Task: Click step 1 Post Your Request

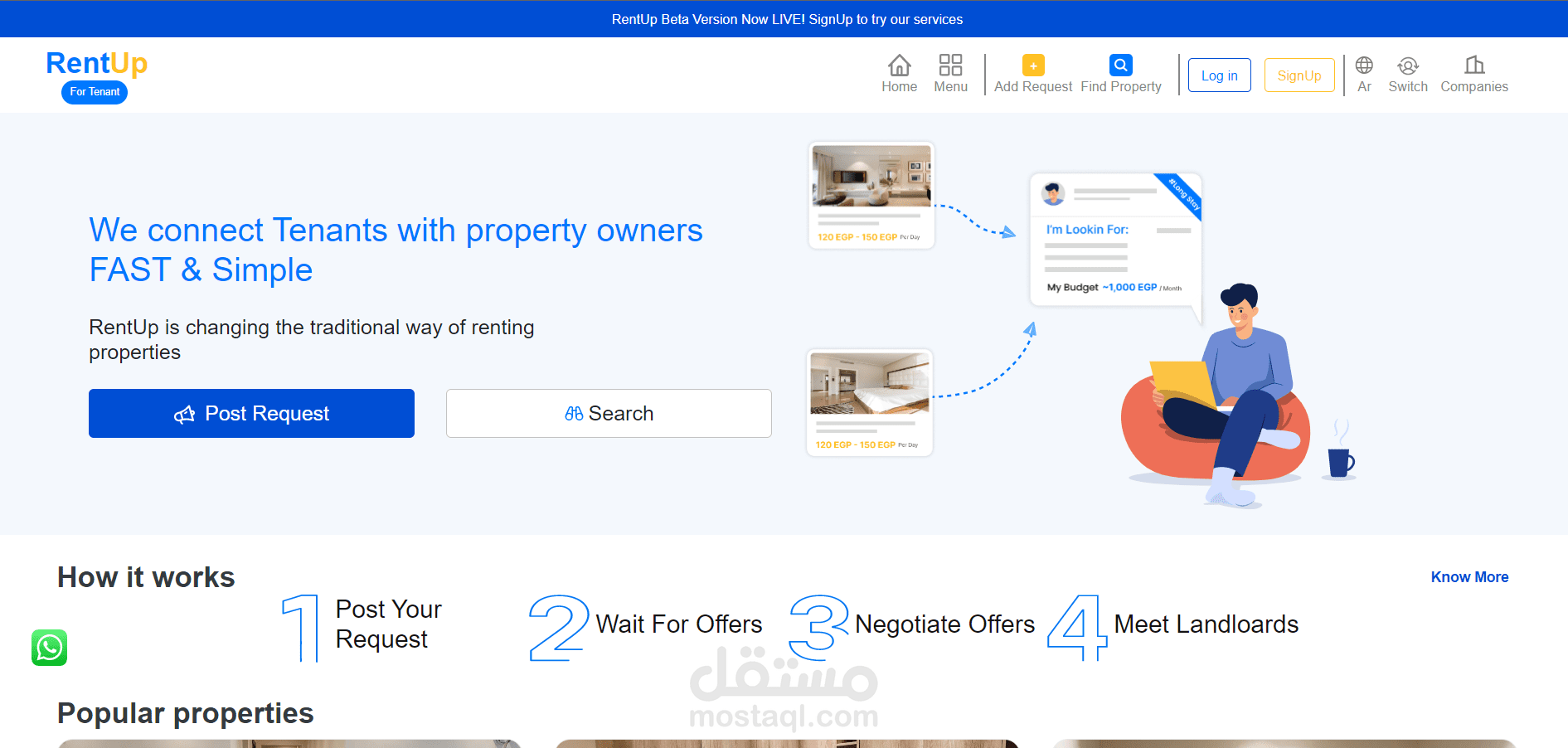Action: [362, 627]
